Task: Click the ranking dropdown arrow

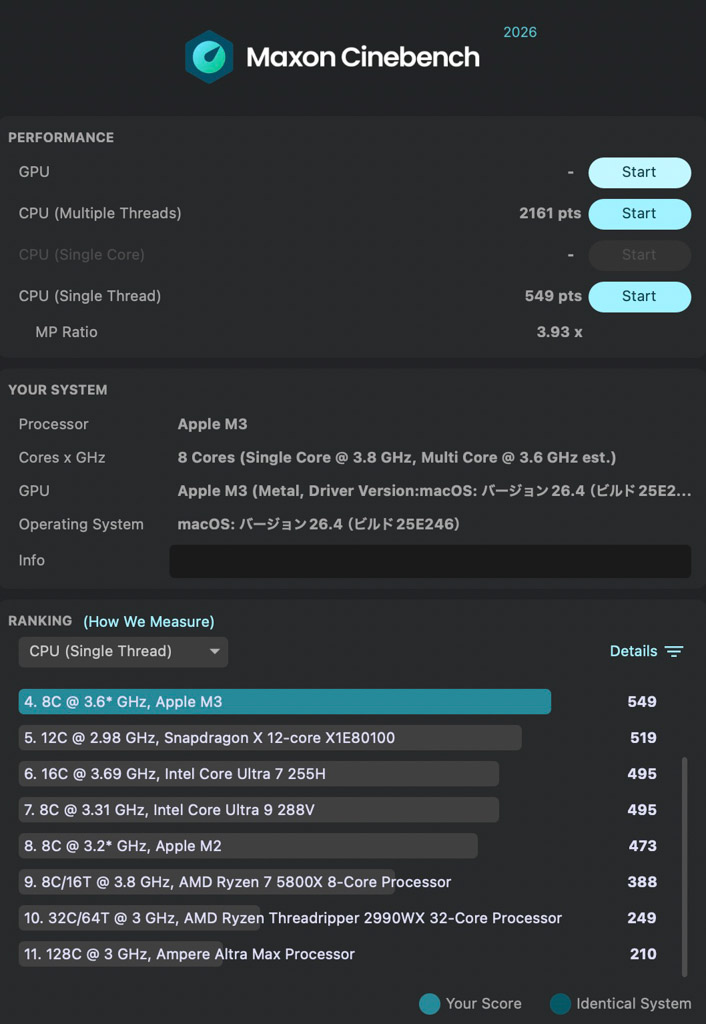Action: pos(214,652)
